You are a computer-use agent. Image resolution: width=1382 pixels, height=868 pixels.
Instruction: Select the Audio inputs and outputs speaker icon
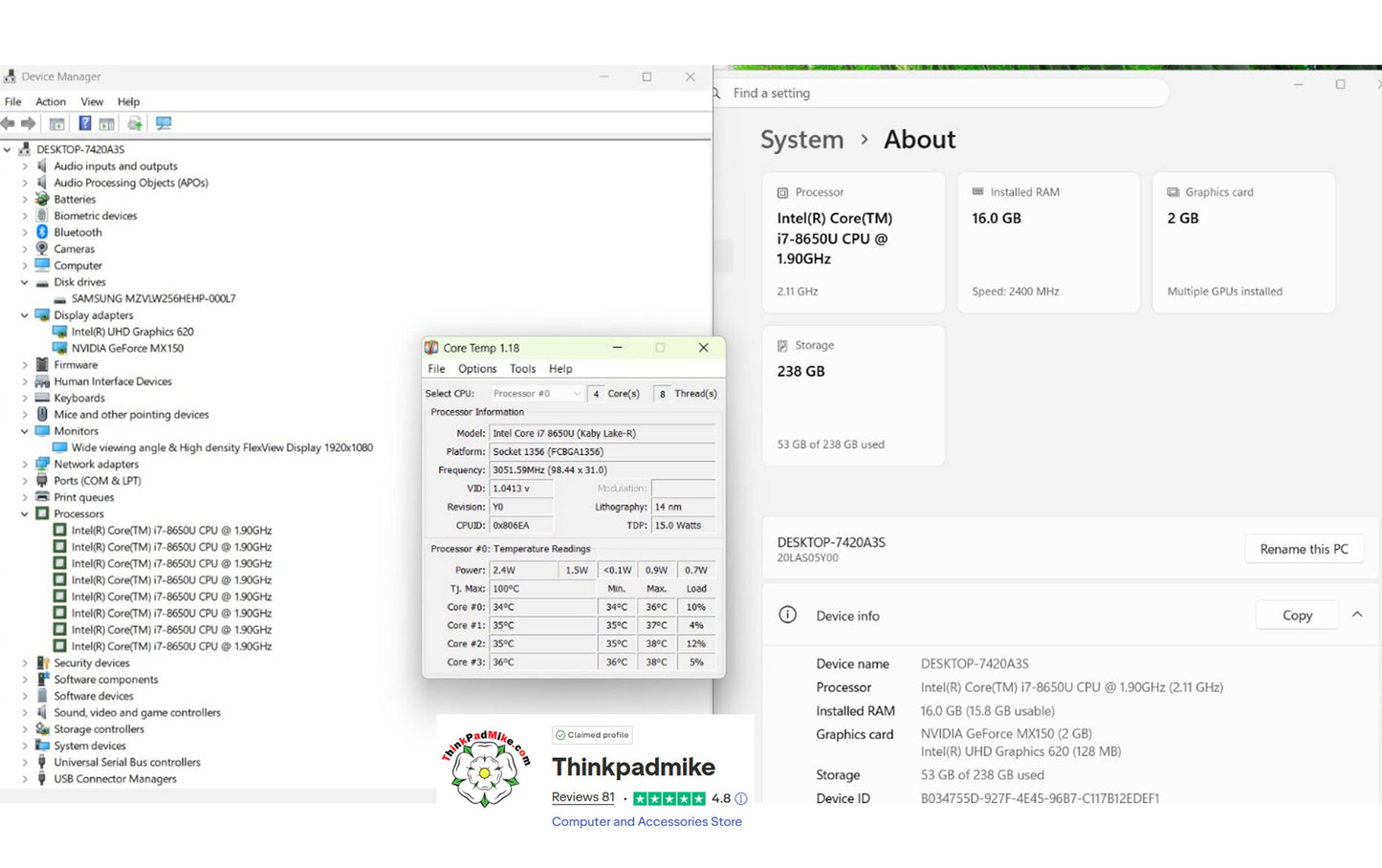tap(42, 166)
